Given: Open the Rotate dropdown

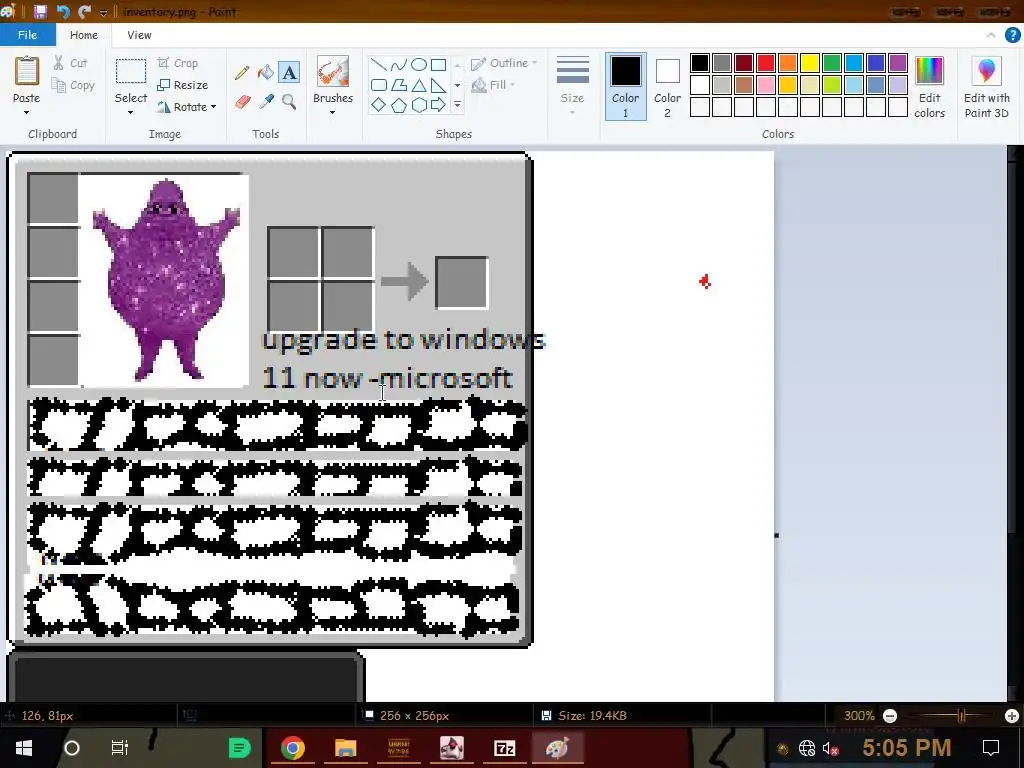Looking at the screenshot, I should [186, 106].
